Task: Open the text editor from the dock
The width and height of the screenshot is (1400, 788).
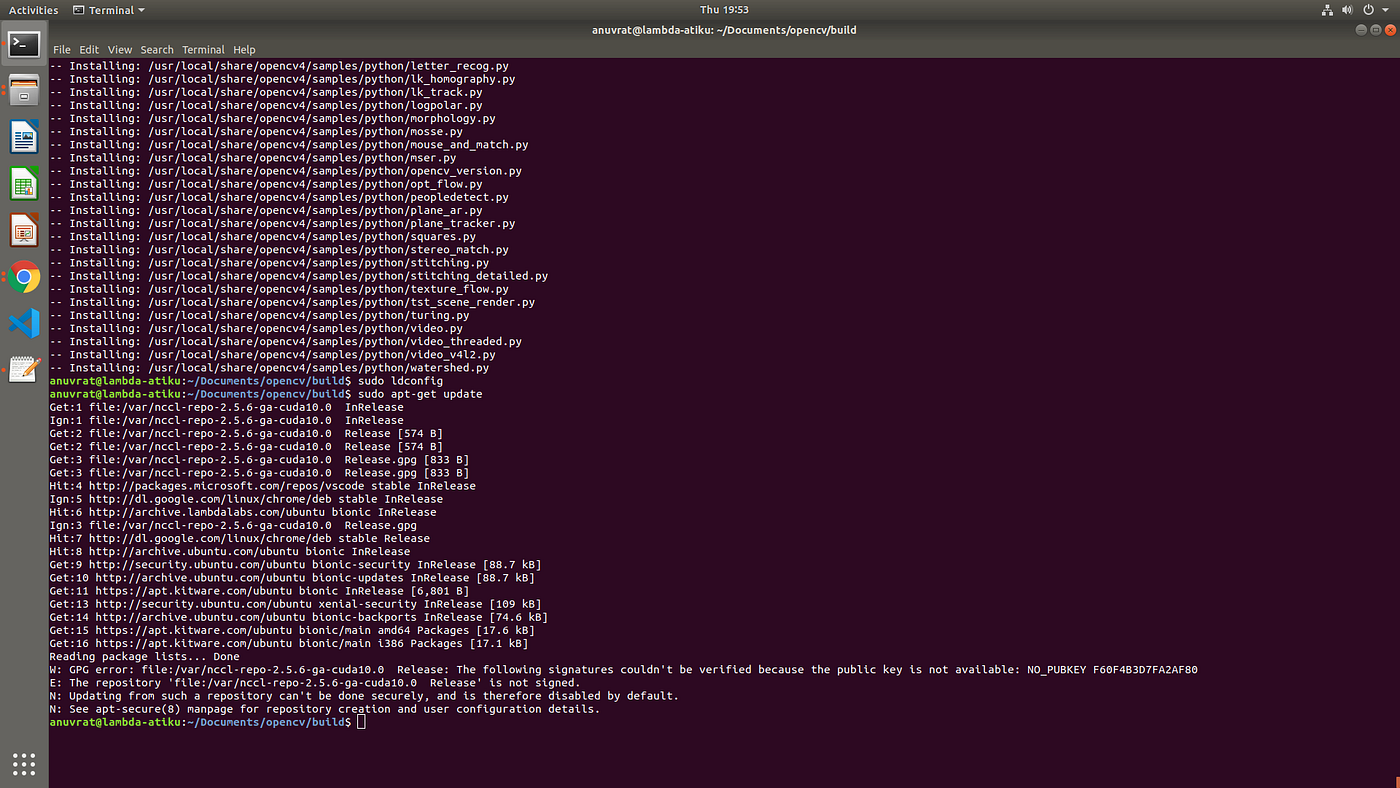Action: pyautogui.click(x=23, y=369)
